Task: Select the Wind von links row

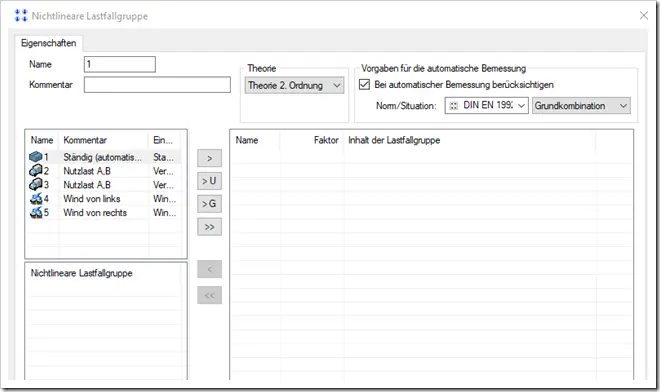Action: [x=104, y=199]
